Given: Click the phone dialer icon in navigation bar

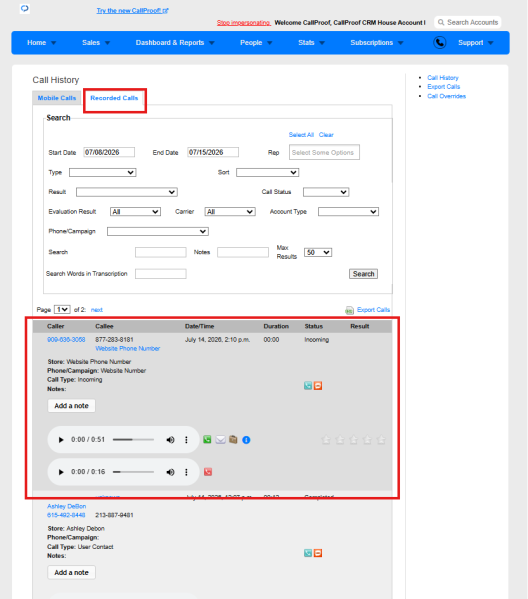Looking at the screenshot, I should point(440,42).
